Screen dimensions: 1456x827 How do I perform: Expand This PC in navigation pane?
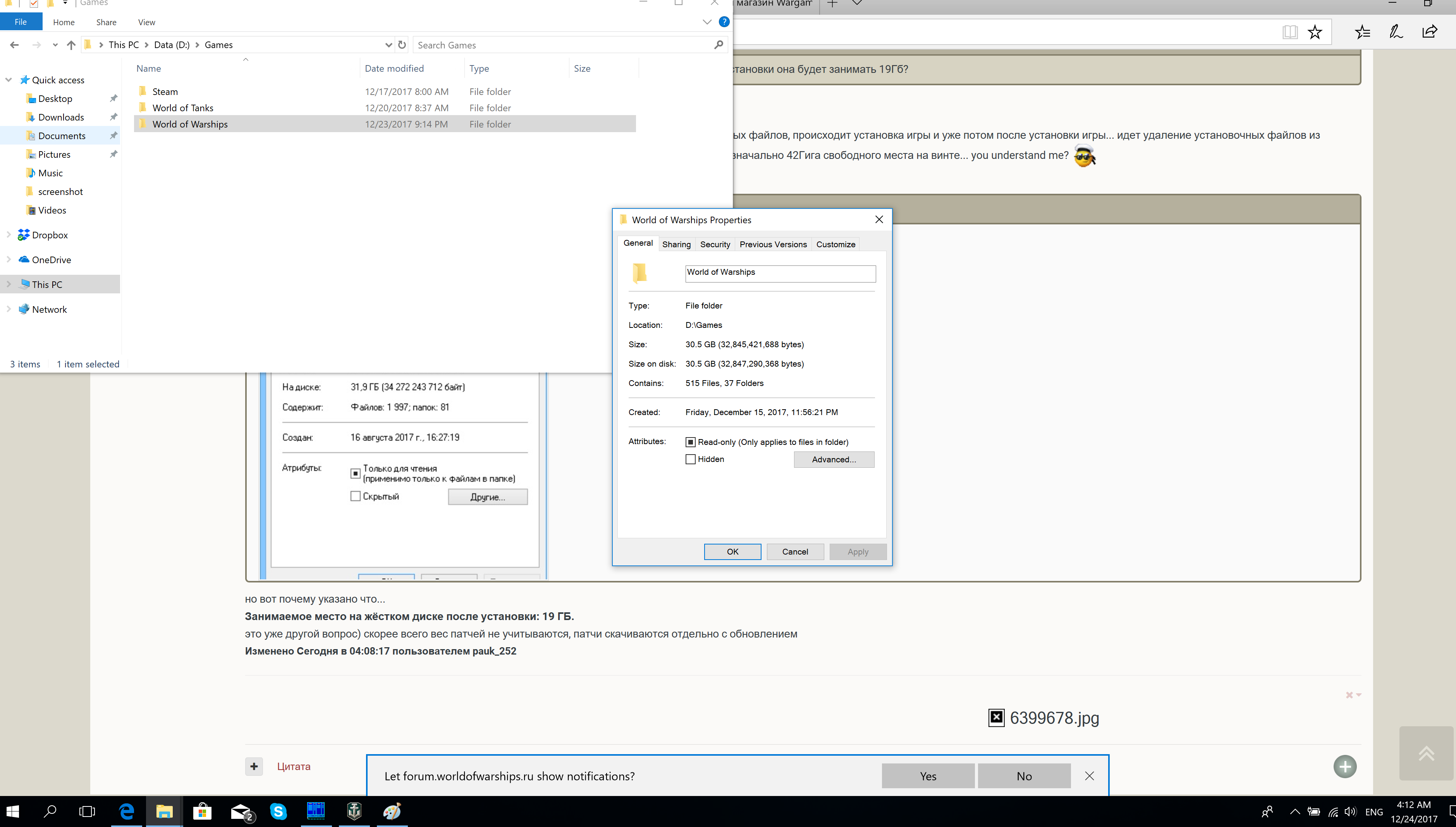pos(9,284)
